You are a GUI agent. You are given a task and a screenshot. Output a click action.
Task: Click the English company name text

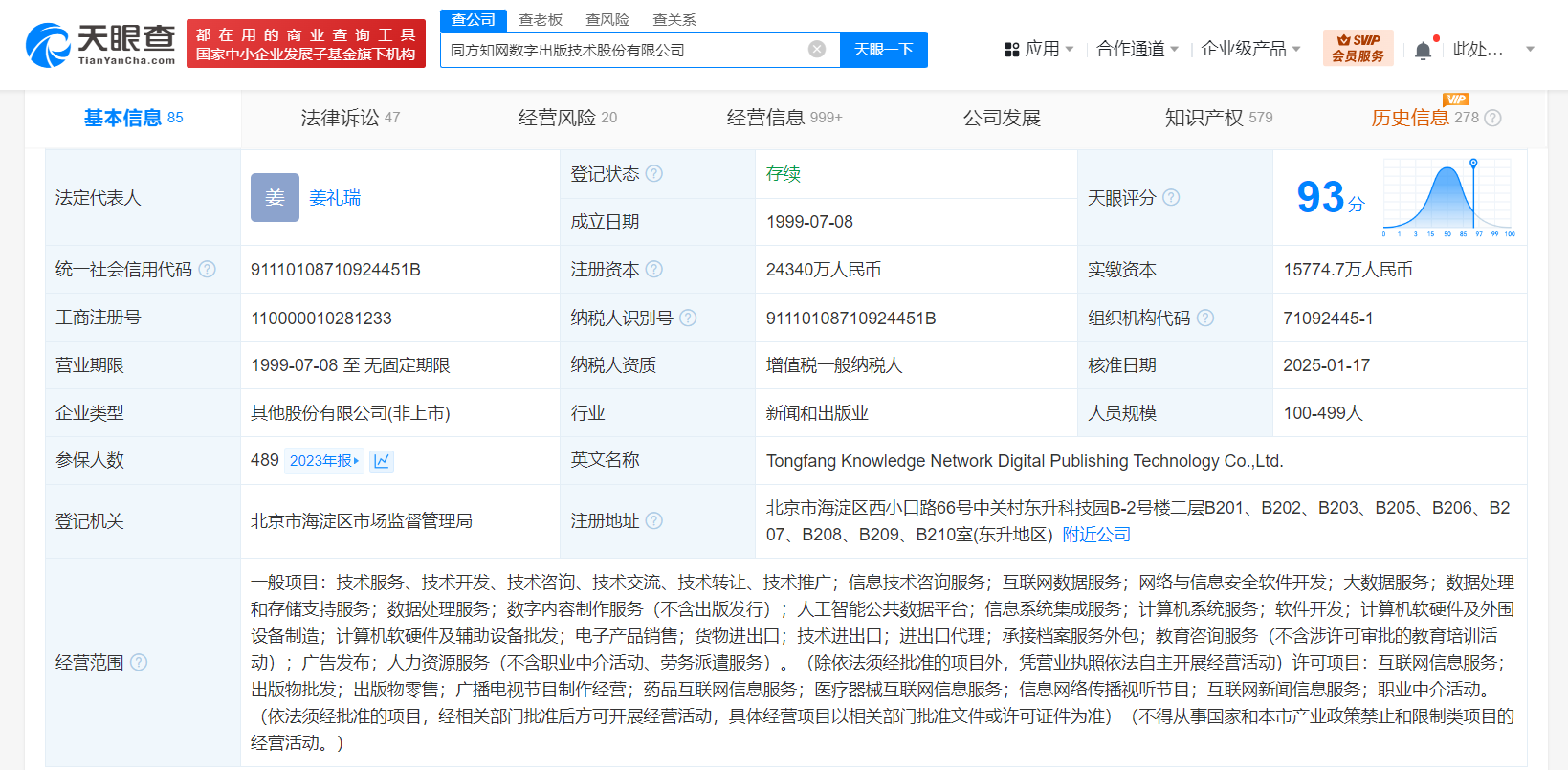pyautogui.click(x=1025, y=461)
